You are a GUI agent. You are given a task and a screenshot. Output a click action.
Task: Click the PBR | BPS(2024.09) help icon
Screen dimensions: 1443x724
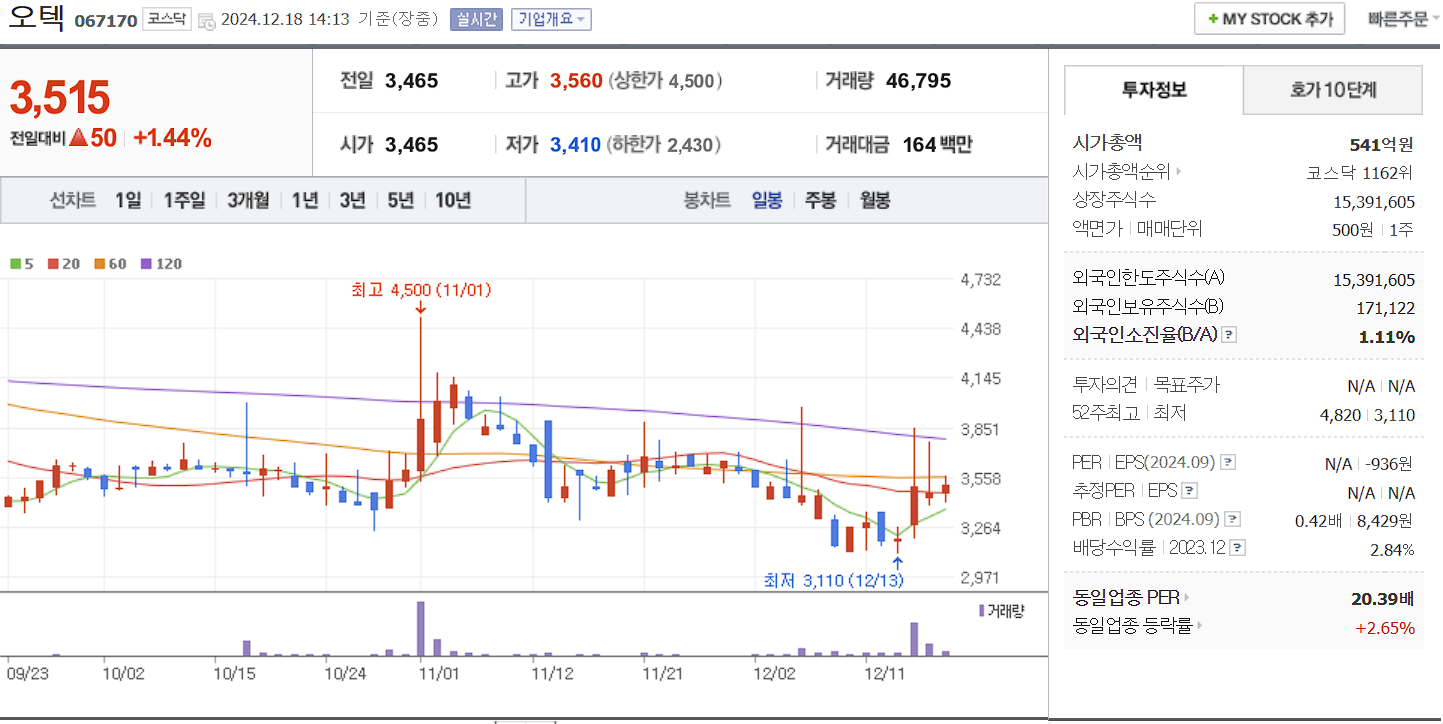tap(1233, 518)
